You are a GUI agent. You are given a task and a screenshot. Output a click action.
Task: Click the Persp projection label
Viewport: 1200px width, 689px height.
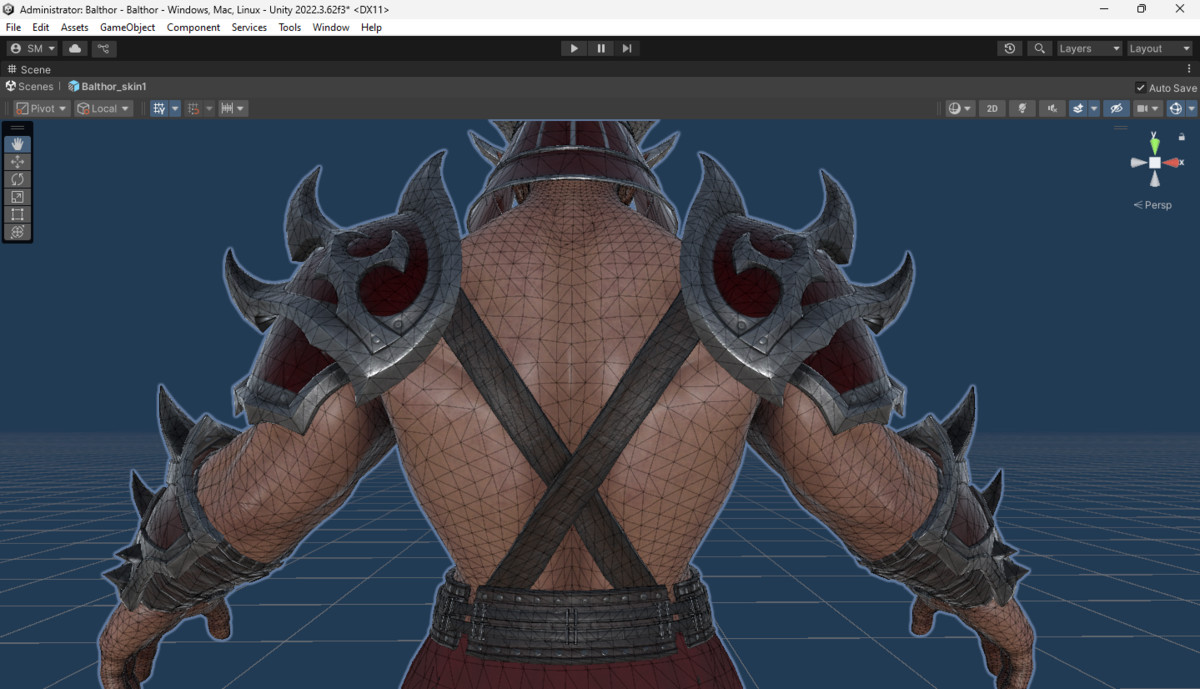point(1153,205)
